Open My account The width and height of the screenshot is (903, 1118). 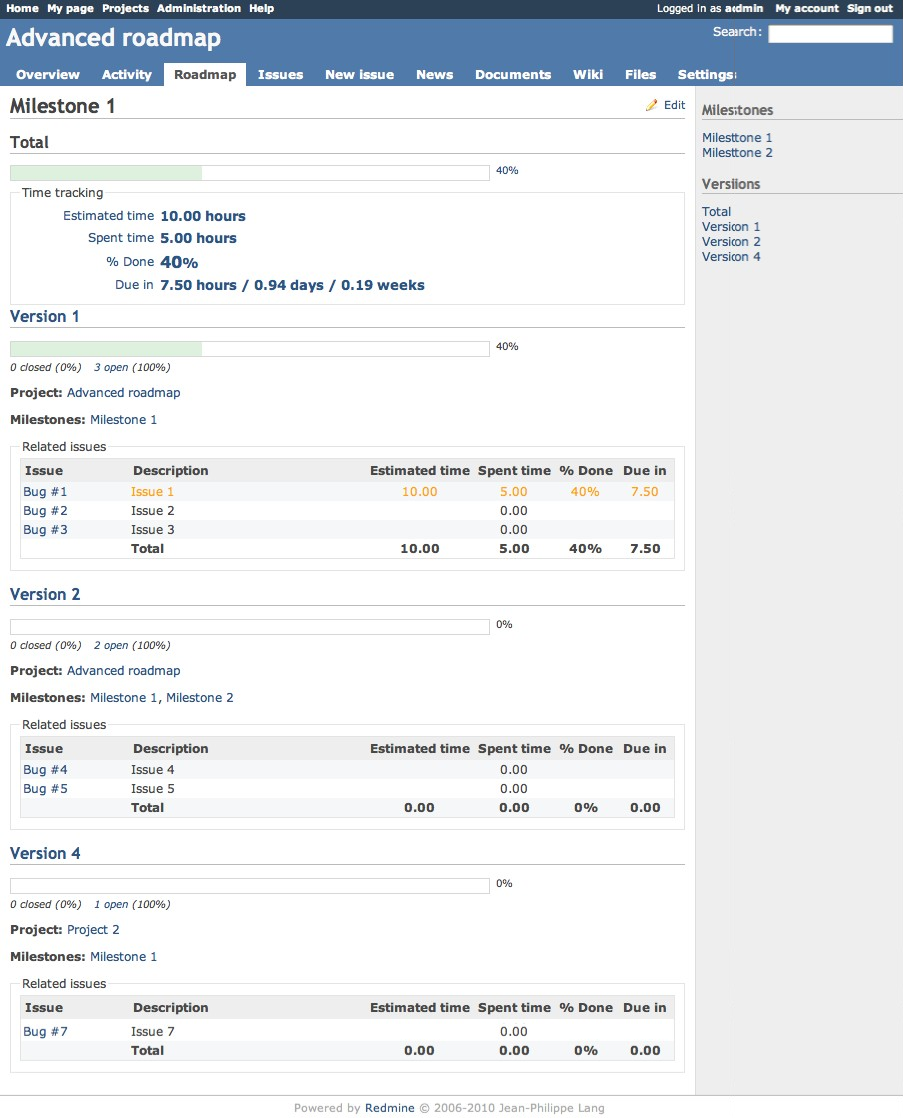(x=807, y=9)
